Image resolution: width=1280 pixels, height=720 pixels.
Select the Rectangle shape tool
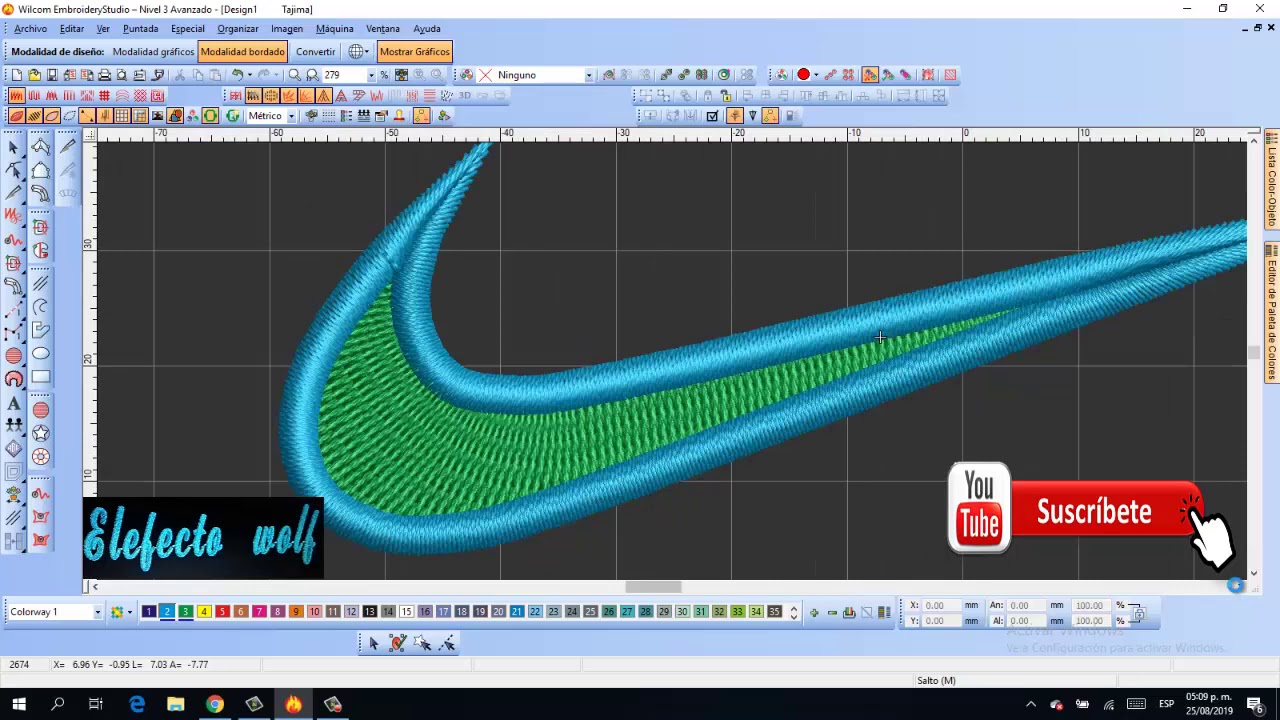click(x=41, y=378)
